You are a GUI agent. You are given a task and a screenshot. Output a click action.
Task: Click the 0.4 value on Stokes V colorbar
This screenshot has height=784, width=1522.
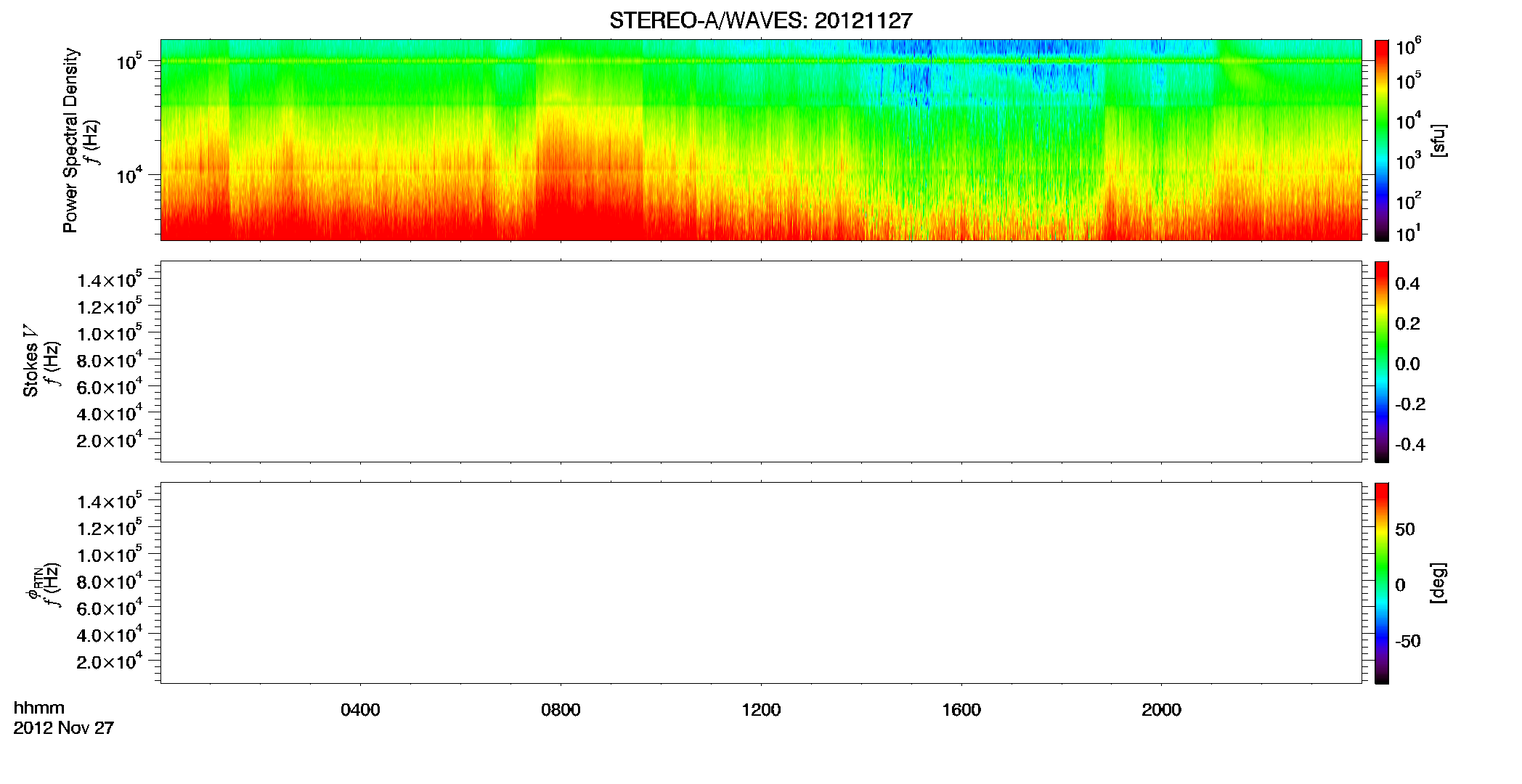coord(1407,284)
